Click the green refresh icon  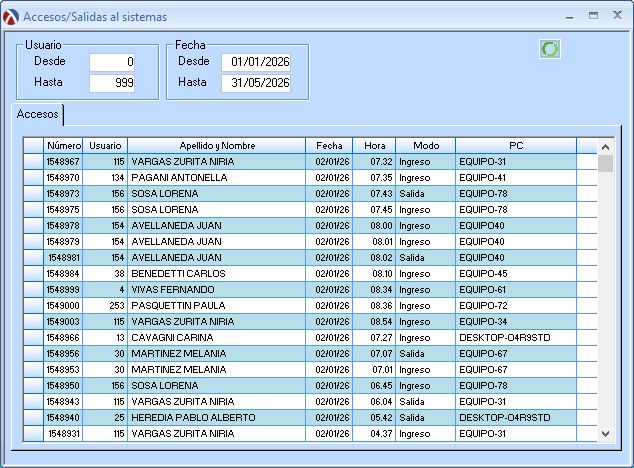[x=550, y=49]
